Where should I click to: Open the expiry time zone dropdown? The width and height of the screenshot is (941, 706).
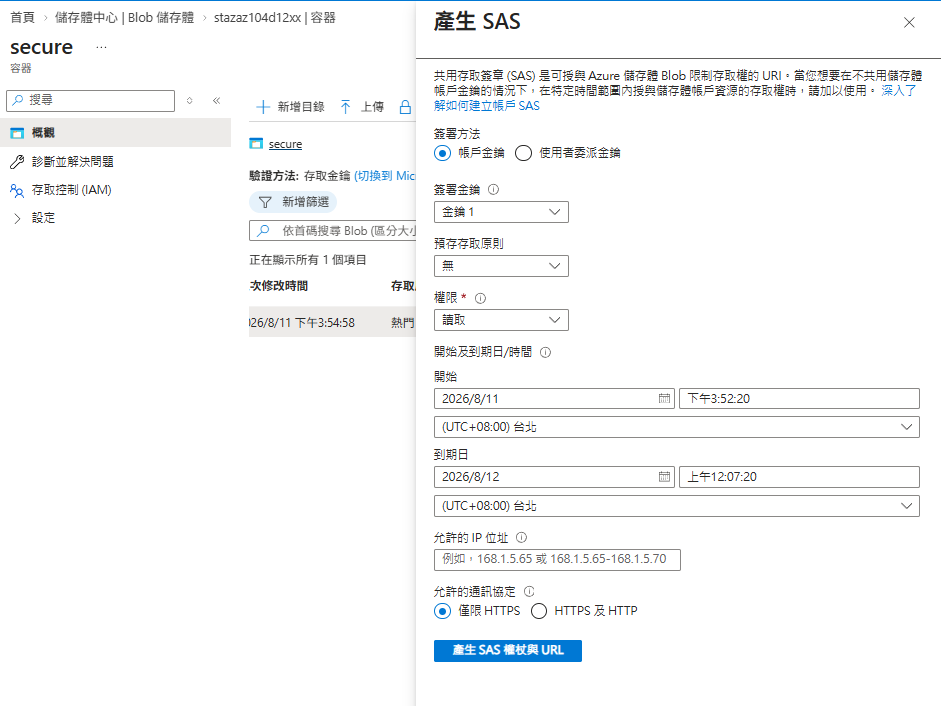point(676,506)
